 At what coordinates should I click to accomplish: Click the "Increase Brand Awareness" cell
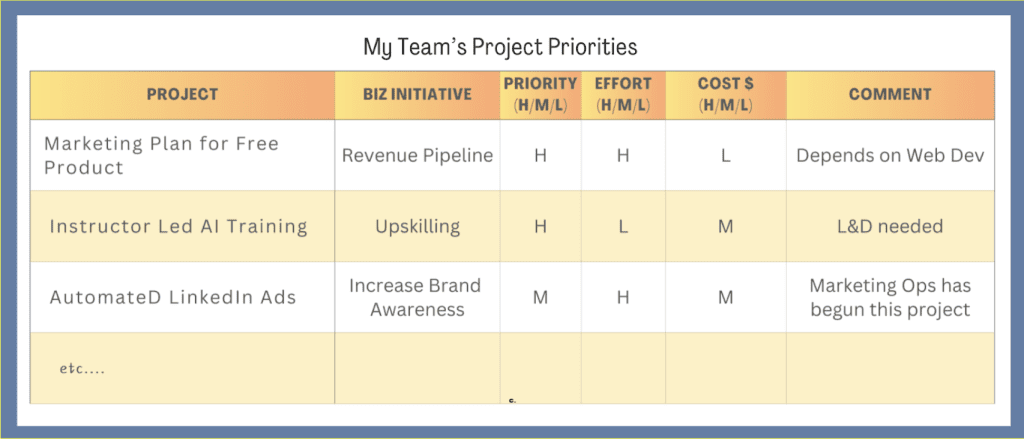pos(417,297)
